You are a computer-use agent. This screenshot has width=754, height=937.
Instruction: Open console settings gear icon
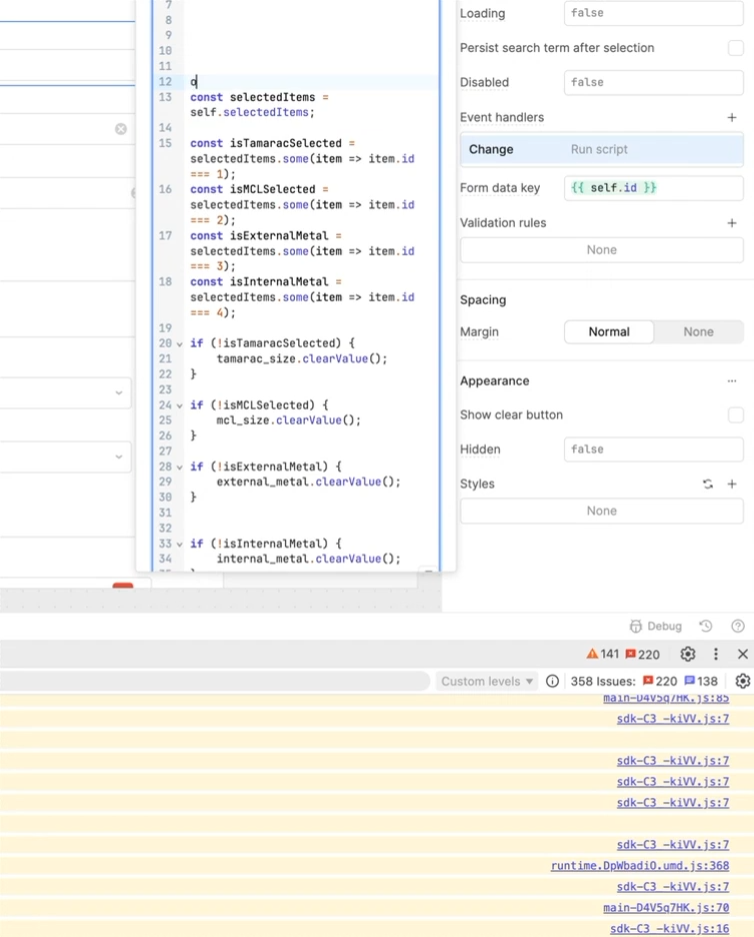(x=743, y=681)
